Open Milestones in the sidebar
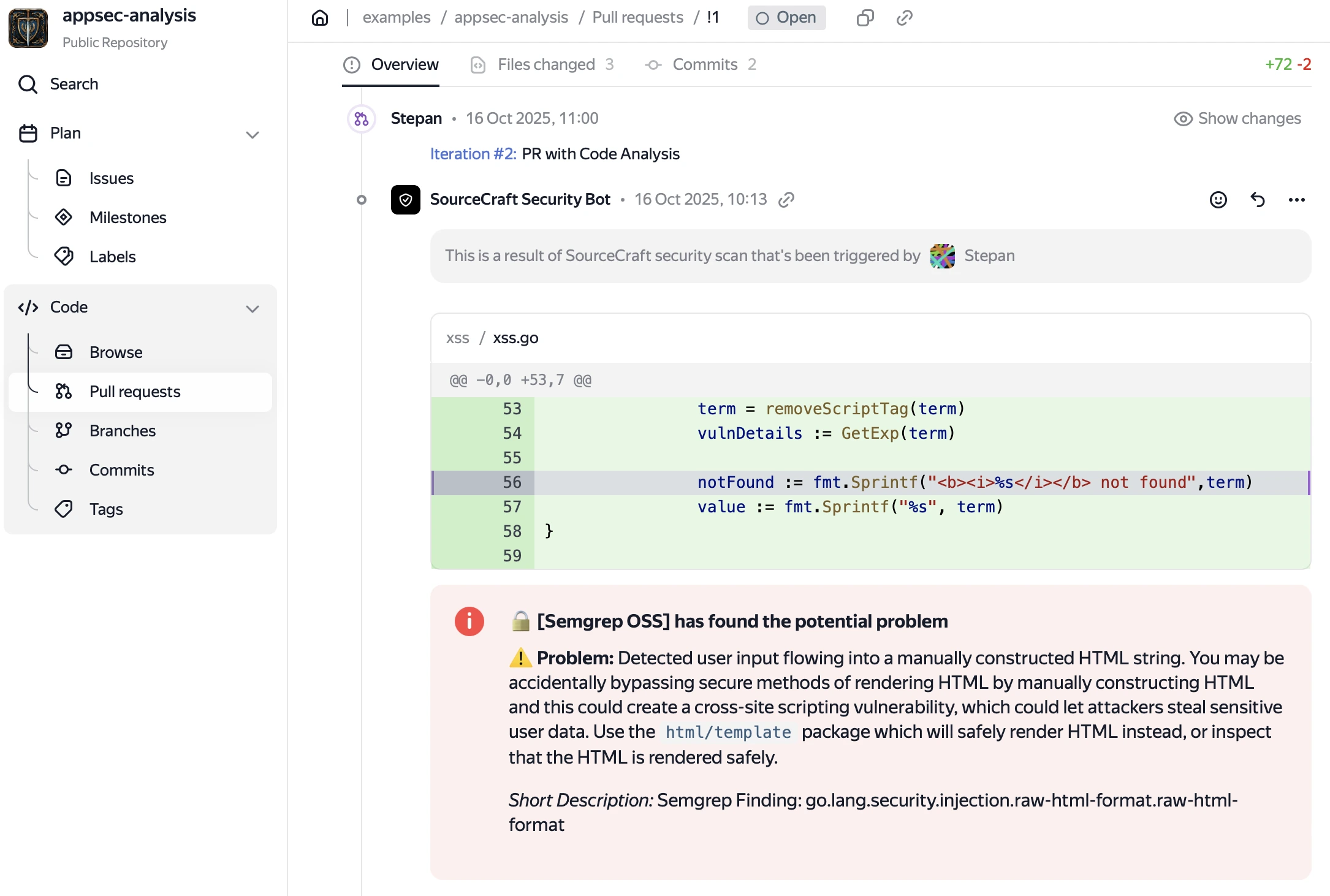 click(x=127, y=218)
